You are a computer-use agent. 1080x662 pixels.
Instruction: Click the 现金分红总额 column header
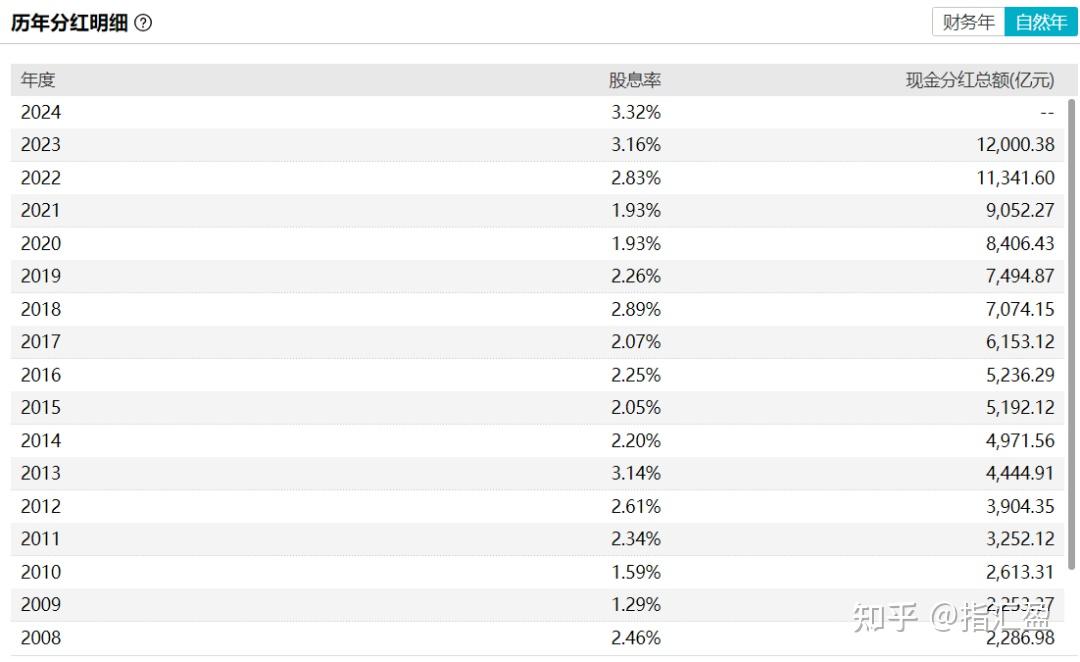pos(975,79)
